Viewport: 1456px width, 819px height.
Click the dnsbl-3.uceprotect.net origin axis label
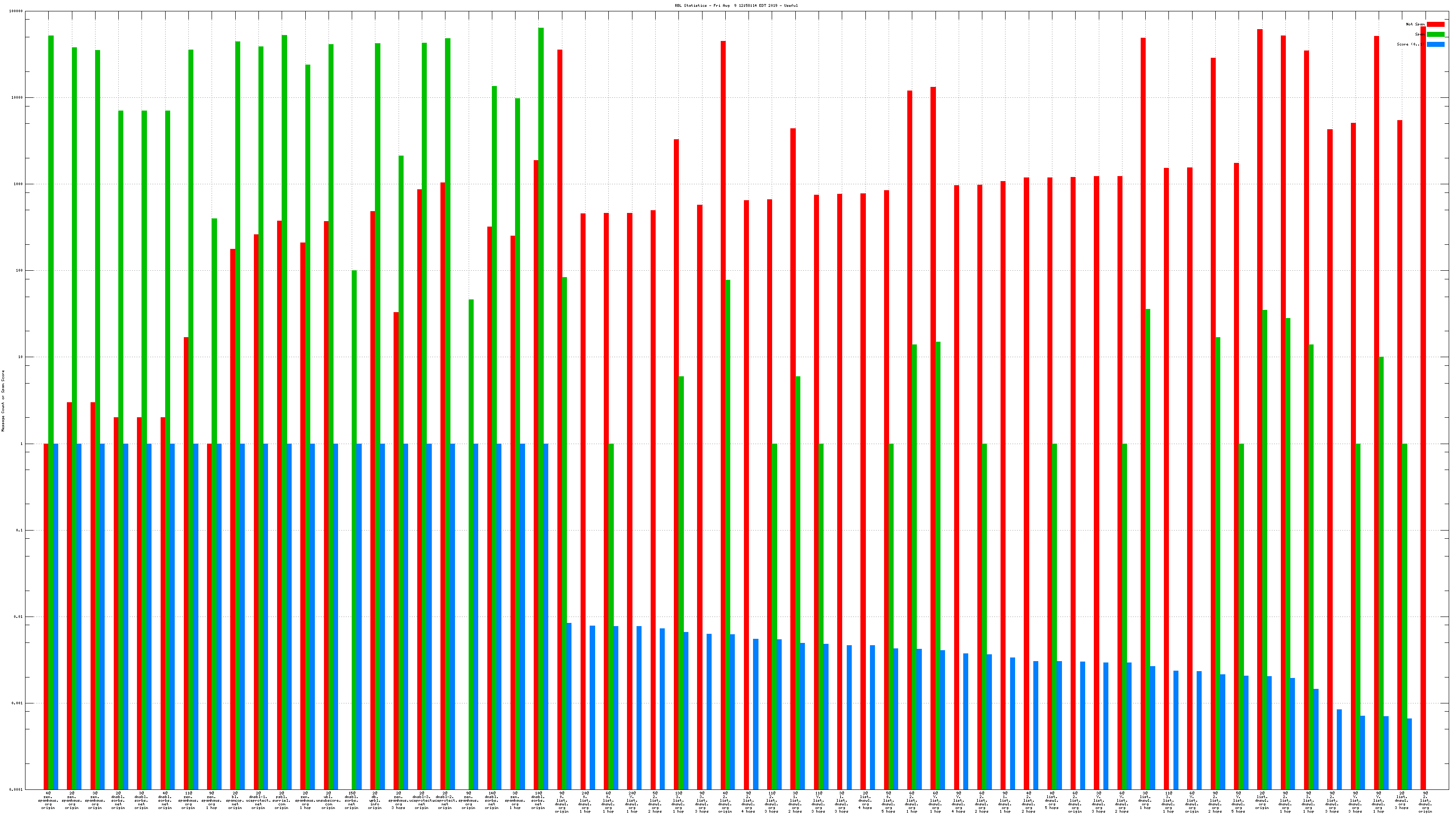pos(422,800)
